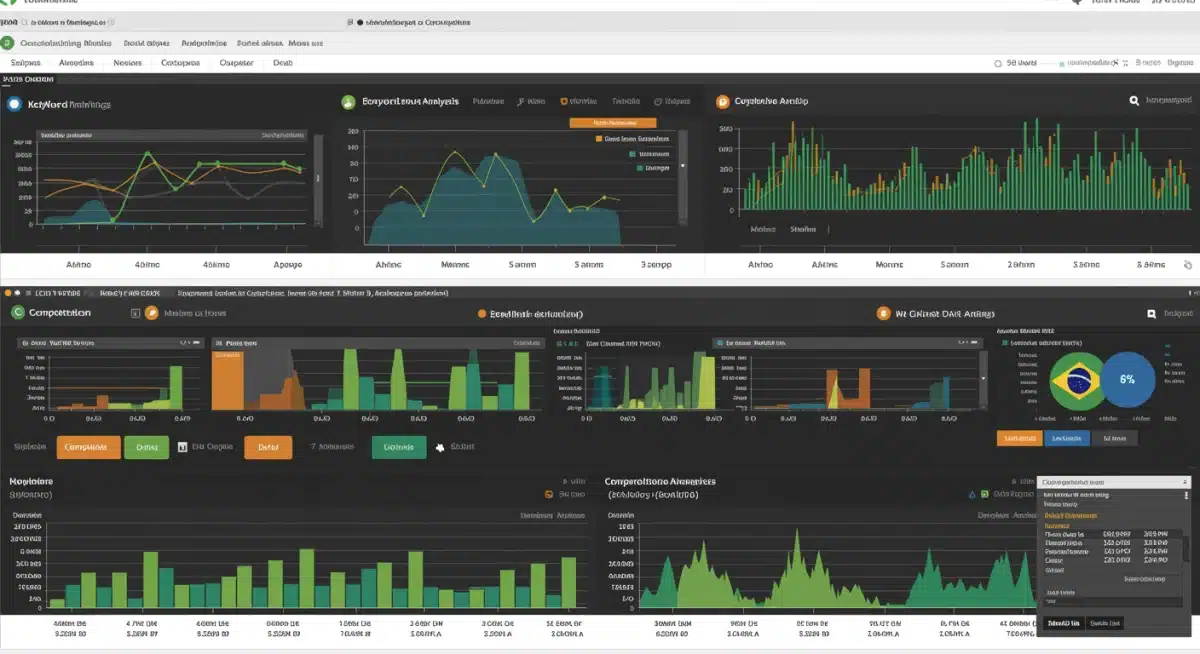Toggle the orange legend checkbox in Keyword Analysis chart

pos(599,140)
